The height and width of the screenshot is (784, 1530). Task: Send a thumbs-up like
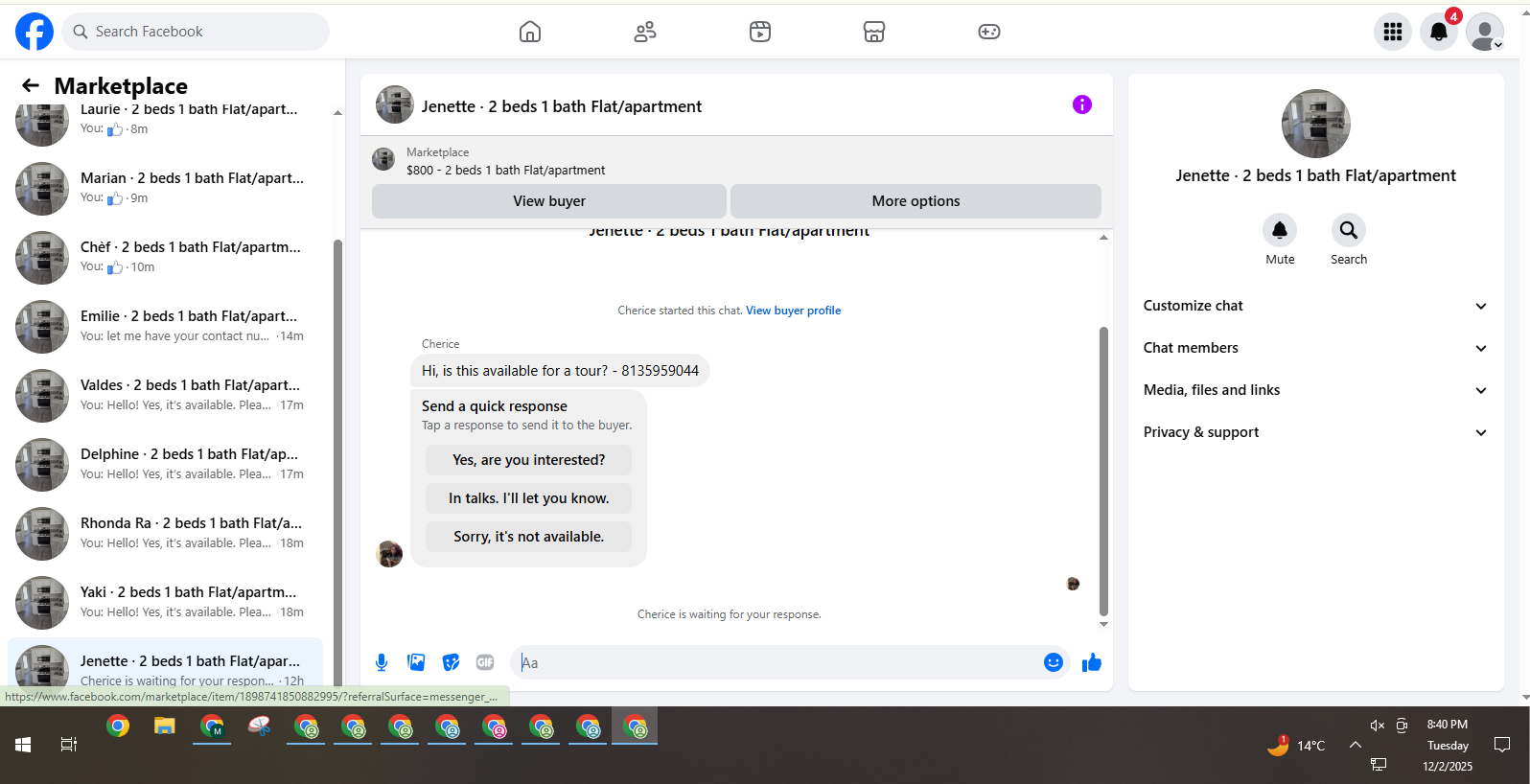[1092, 662]
